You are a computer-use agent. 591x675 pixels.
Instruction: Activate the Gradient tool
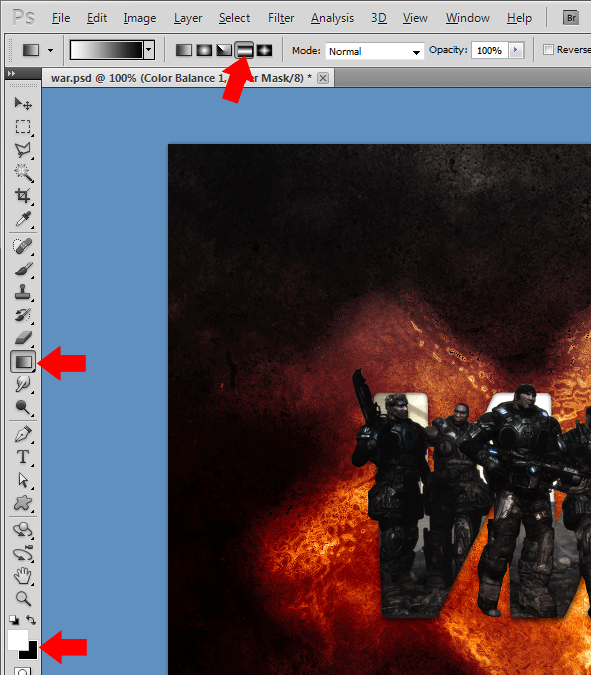pyautogui.click(x=23, y=362)
